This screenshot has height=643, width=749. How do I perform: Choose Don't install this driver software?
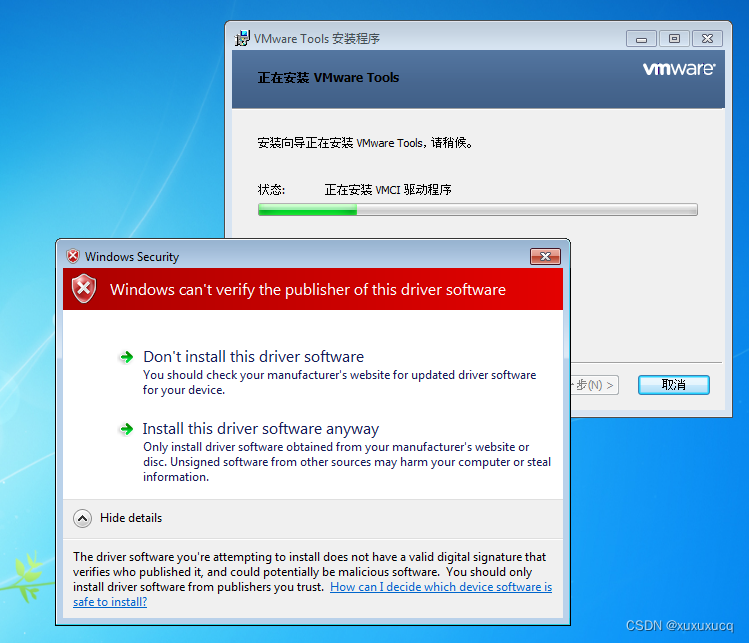point(254,357)
